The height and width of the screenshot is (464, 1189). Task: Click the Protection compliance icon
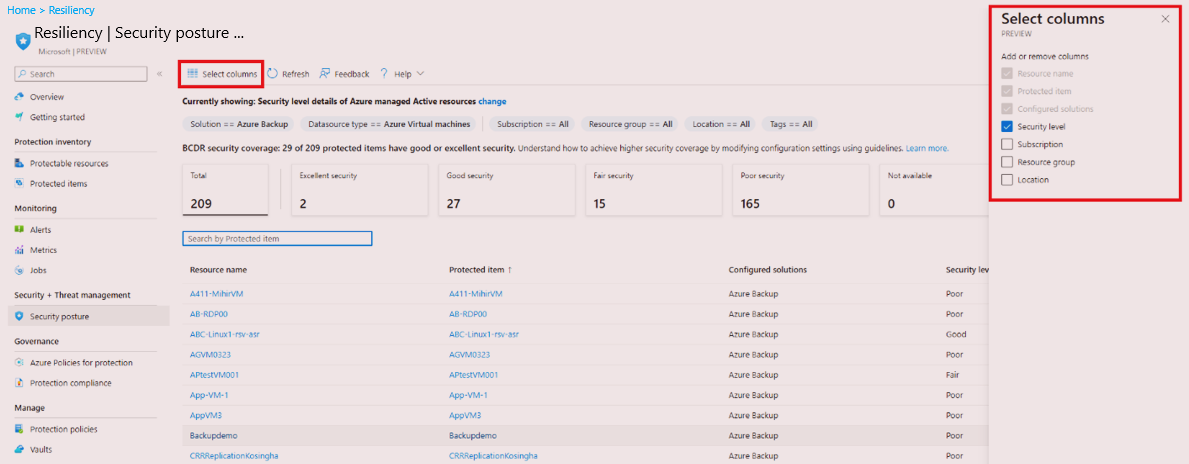[x=20, y=383]
